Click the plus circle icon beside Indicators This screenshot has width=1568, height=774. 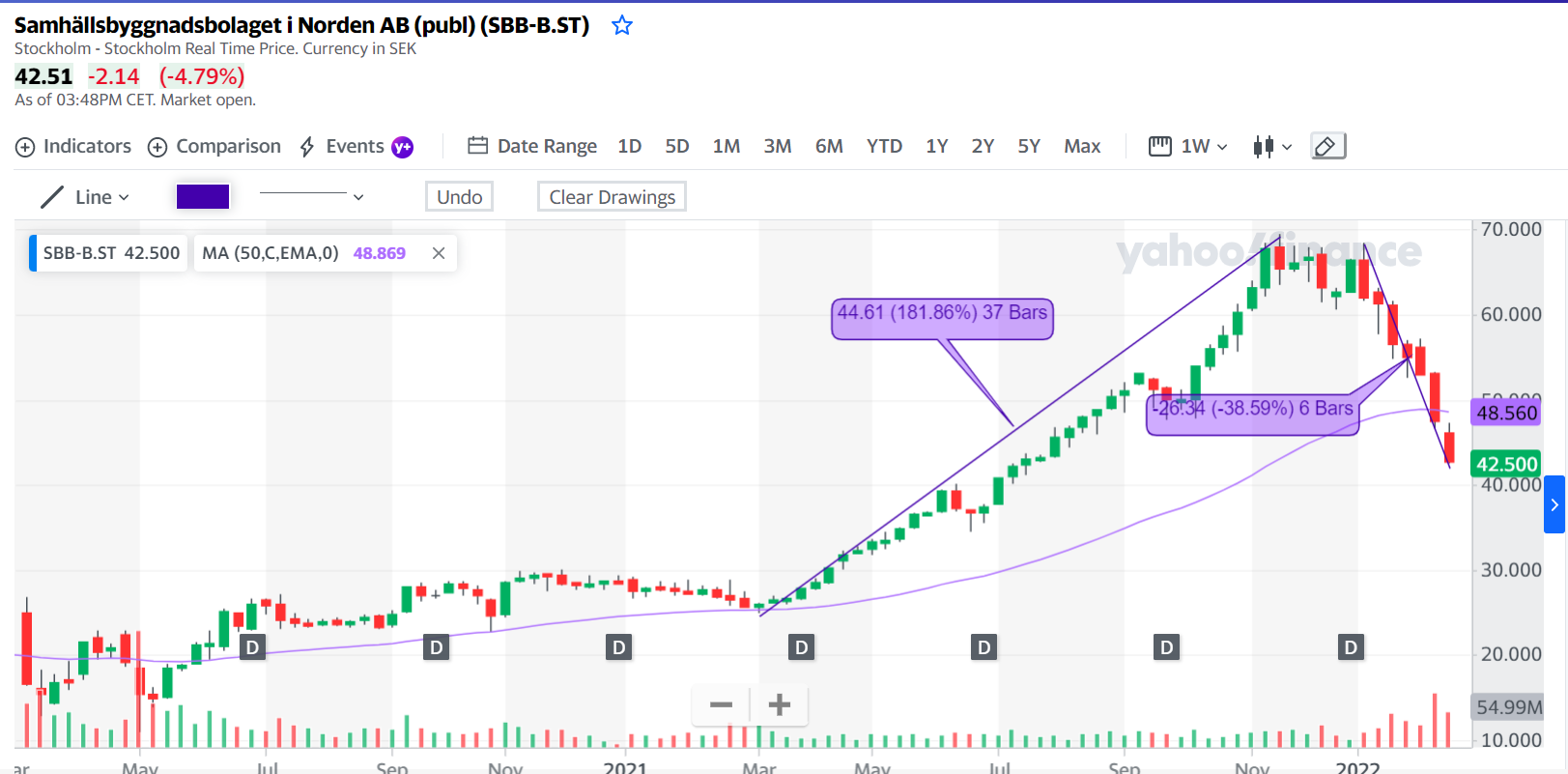25,147
